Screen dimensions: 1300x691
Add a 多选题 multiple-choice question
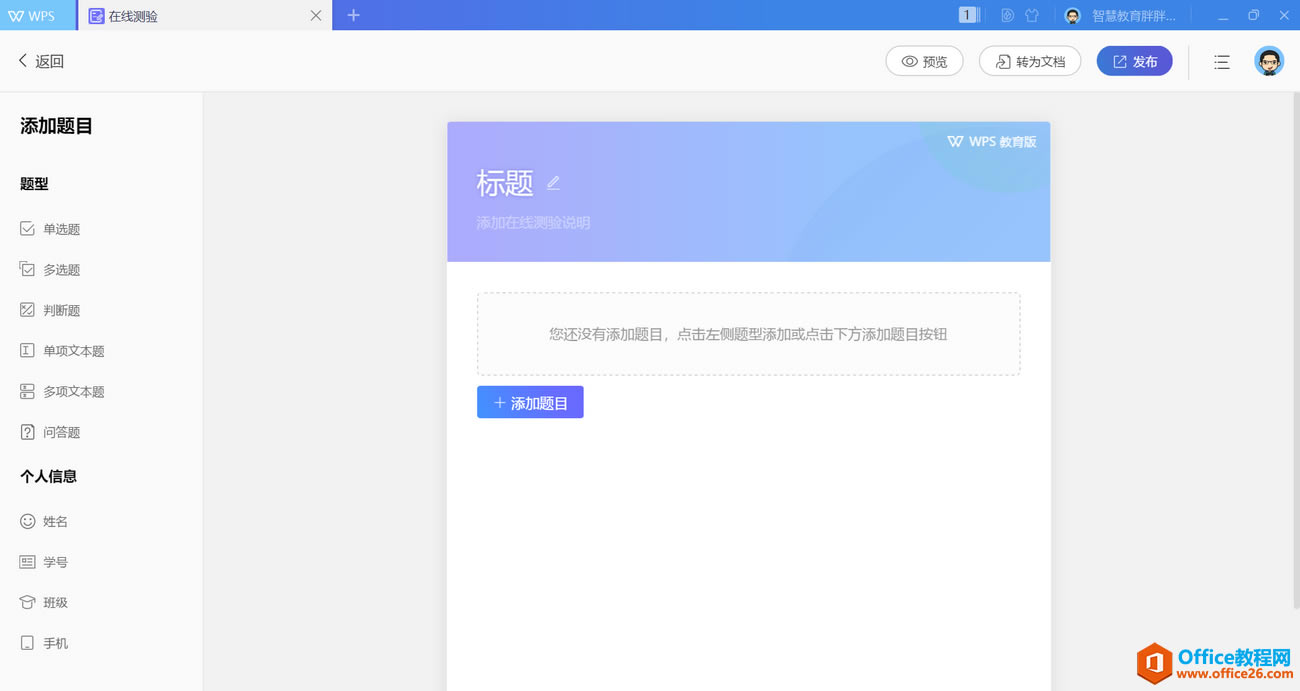[x=60, y=270]
